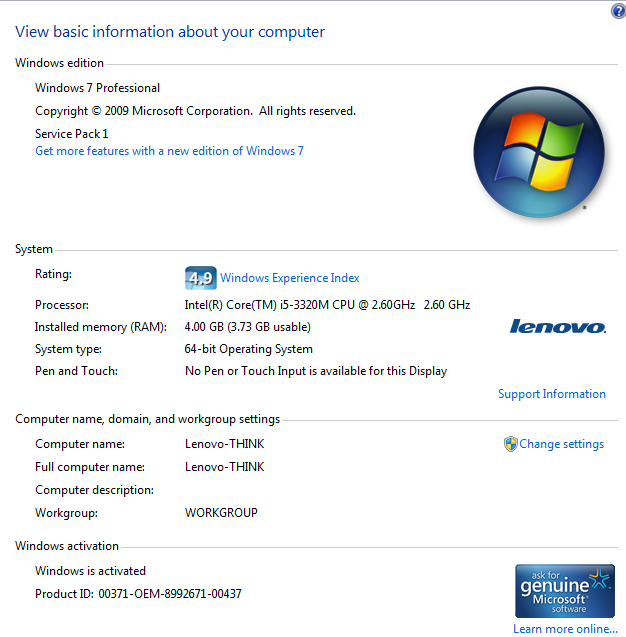Open Windows Experience Index link
The height and width of the screenshot is (637, 626).
290,278
